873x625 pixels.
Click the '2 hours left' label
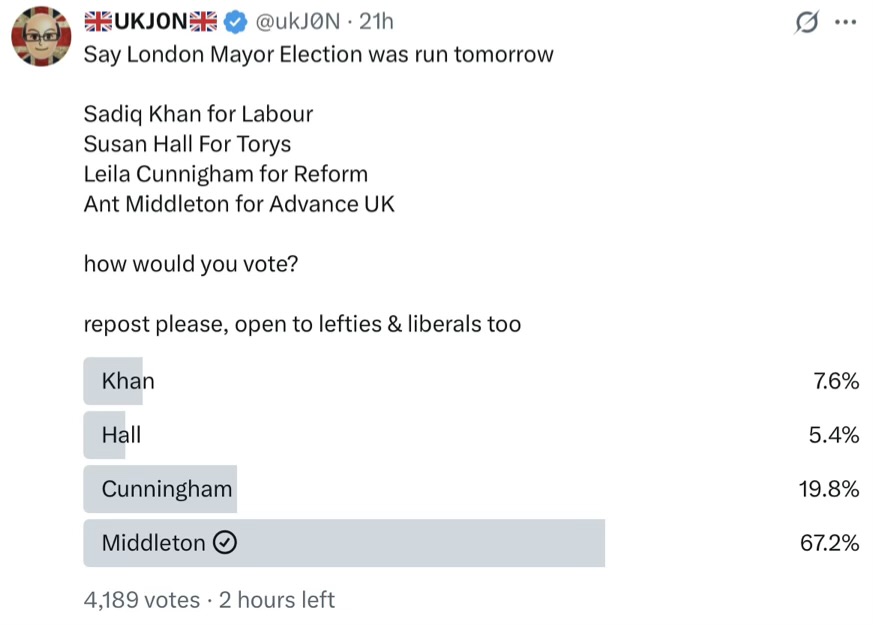pyautogui.click(x=277, y=600)
